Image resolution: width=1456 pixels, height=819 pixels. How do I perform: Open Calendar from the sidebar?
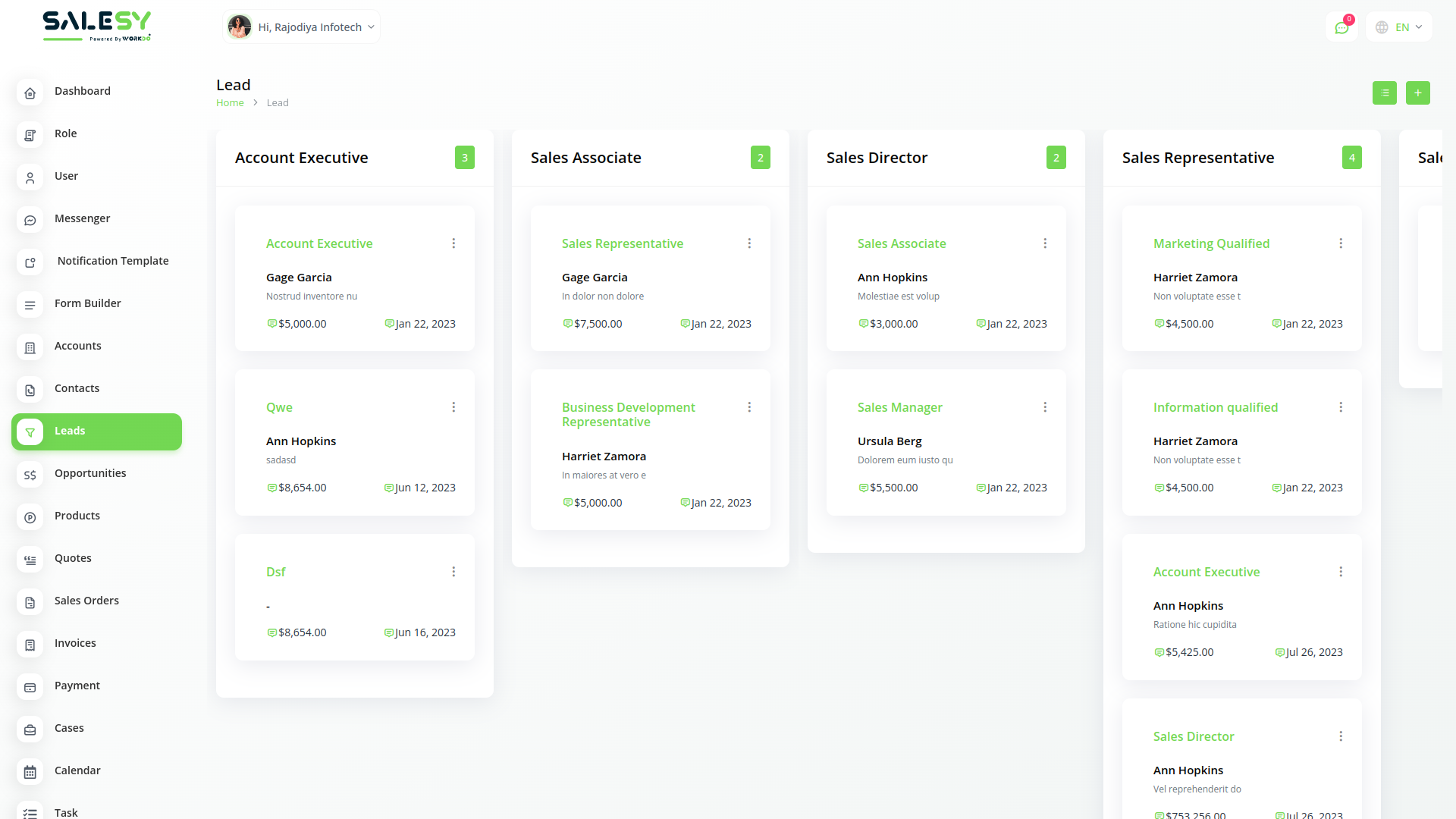77,770
